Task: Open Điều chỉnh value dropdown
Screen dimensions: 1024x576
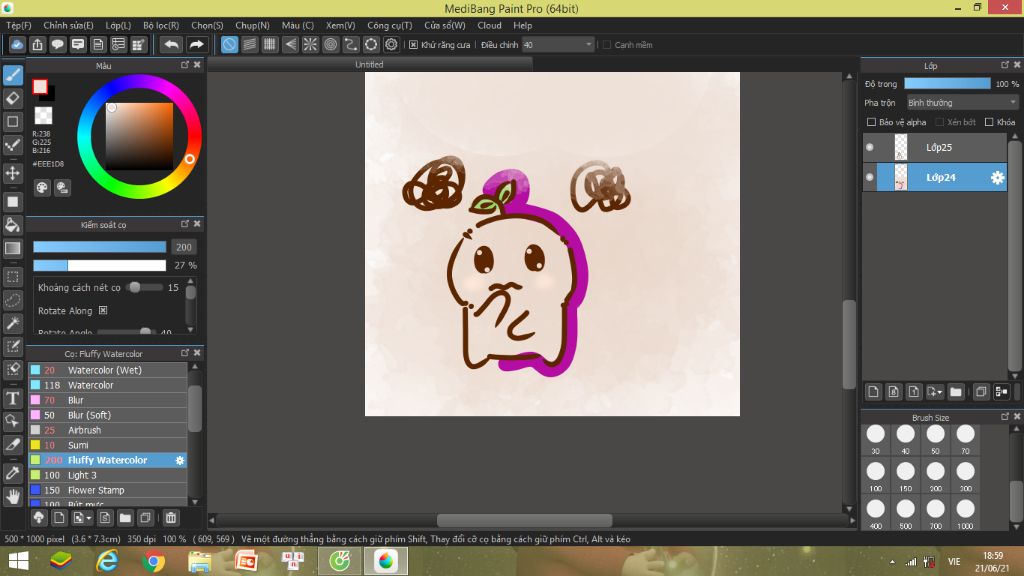Action: click(x=557, y=45)
